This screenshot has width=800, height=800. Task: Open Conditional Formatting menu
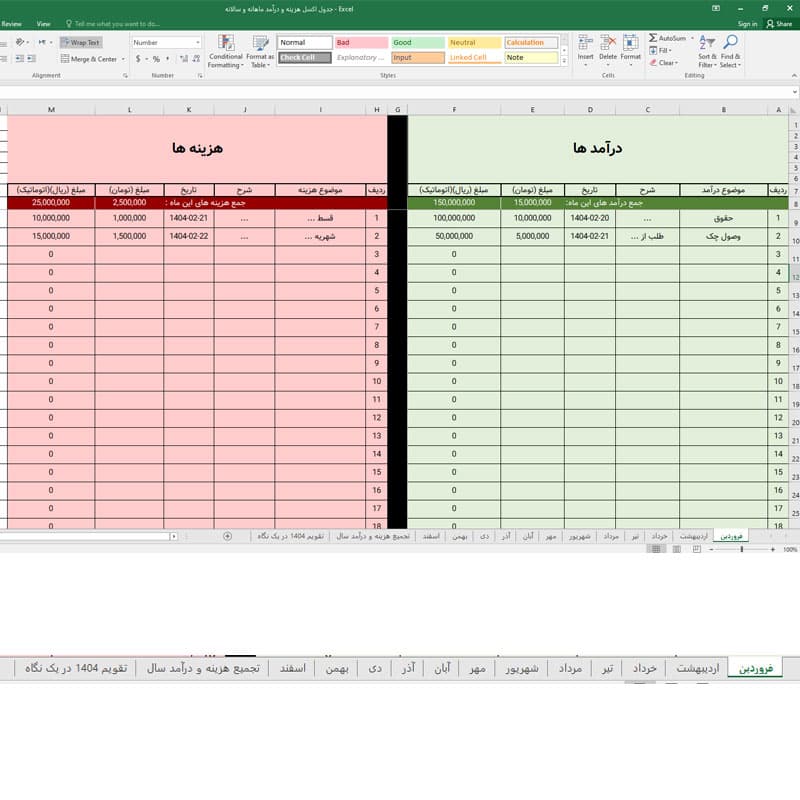click(x=226, y=51)
